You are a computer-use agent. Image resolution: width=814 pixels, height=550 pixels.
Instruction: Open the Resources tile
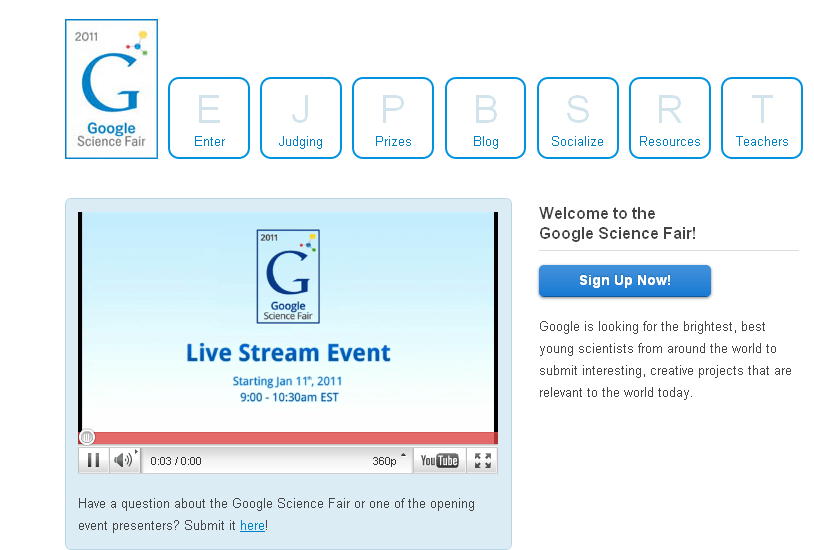pyautogui.click(x=670, y=118)
